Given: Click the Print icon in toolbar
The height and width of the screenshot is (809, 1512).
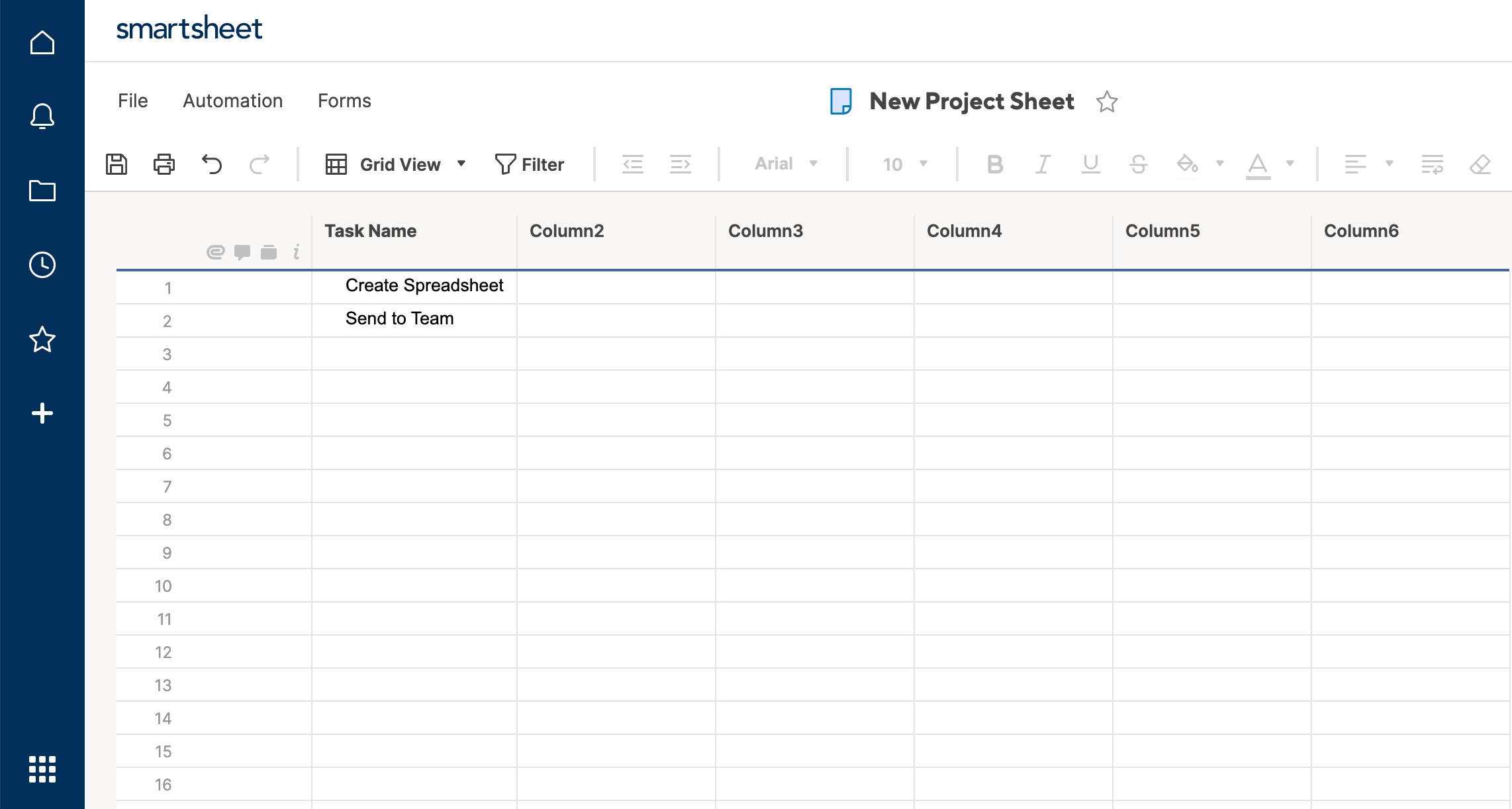Looking at the screenshot, I should tap(163, 164).
